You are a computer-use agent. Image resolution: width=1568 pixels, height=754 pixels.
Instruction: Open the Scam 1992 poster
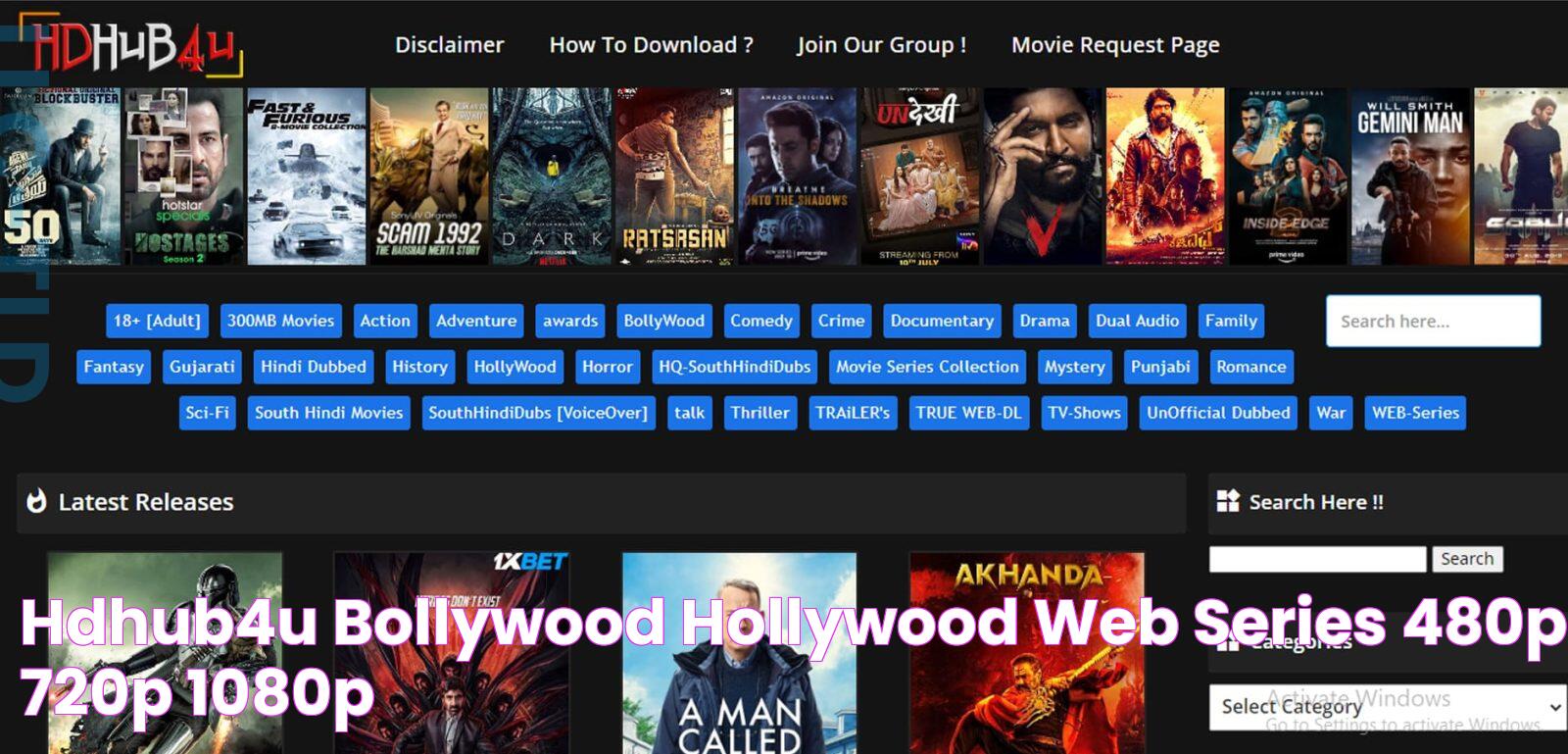tap(429, 176)
